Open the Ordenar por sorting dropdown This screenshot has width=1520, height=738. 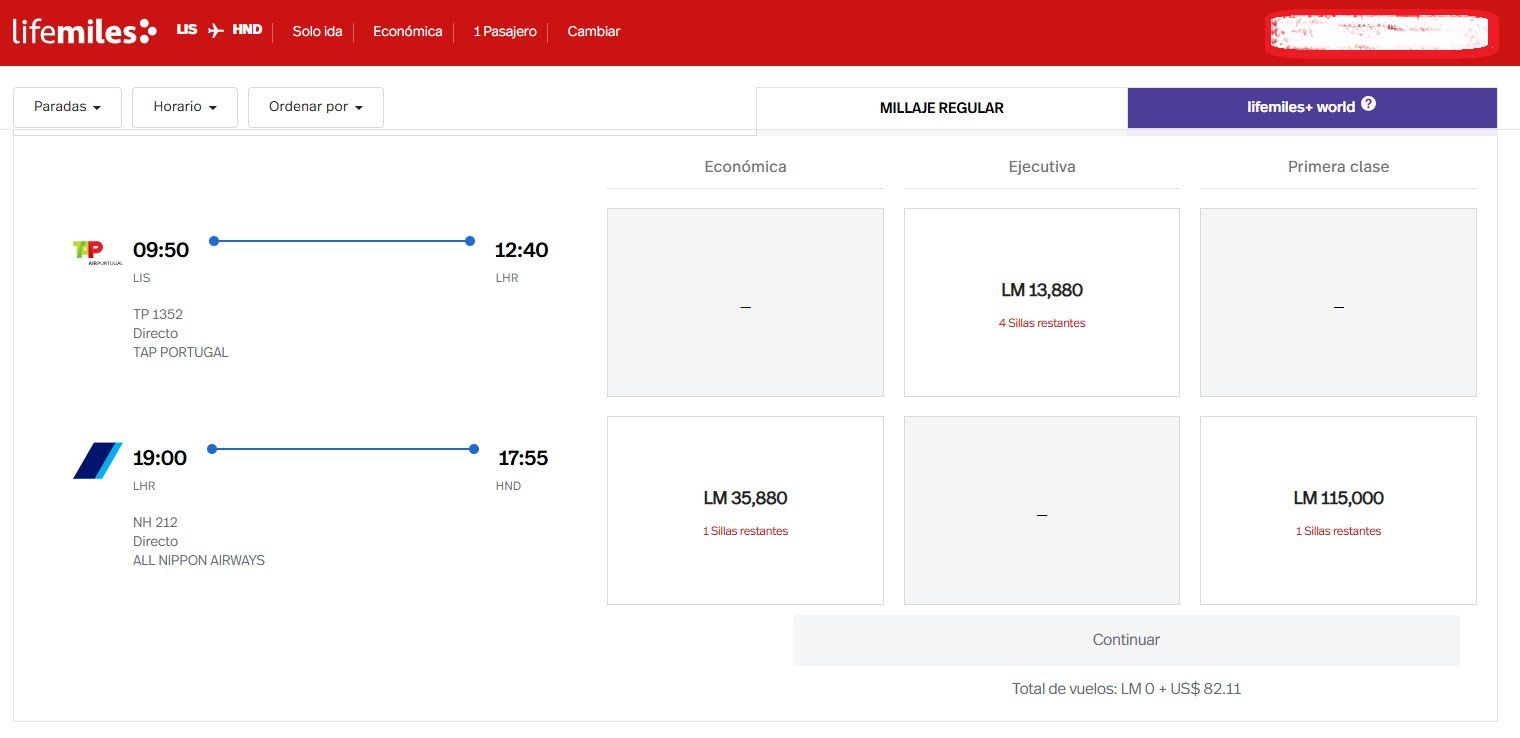tap(315, 107)
